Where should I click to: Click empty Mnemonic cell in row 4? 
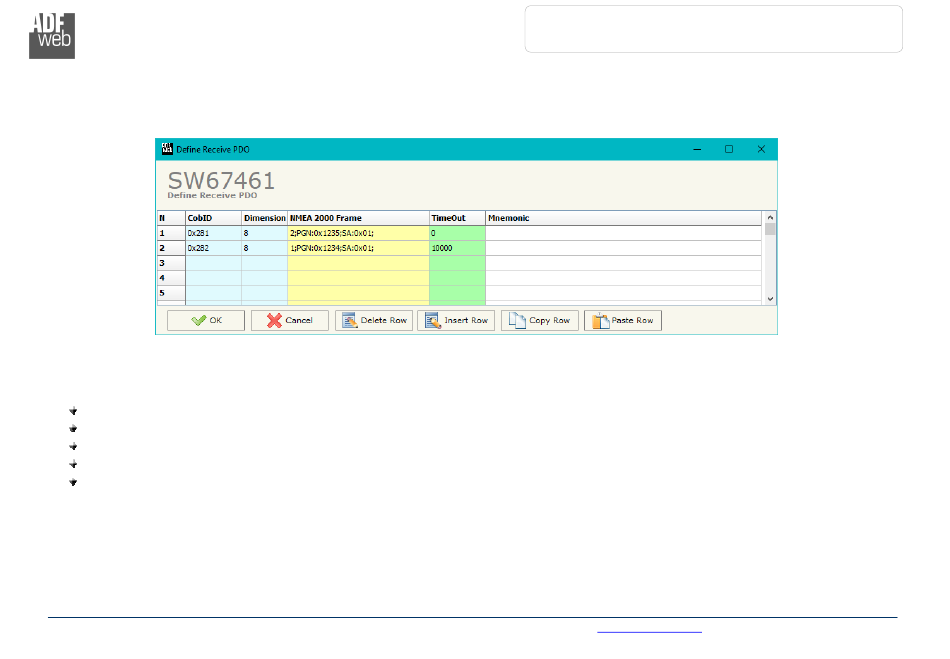click(x=623, y=278)
